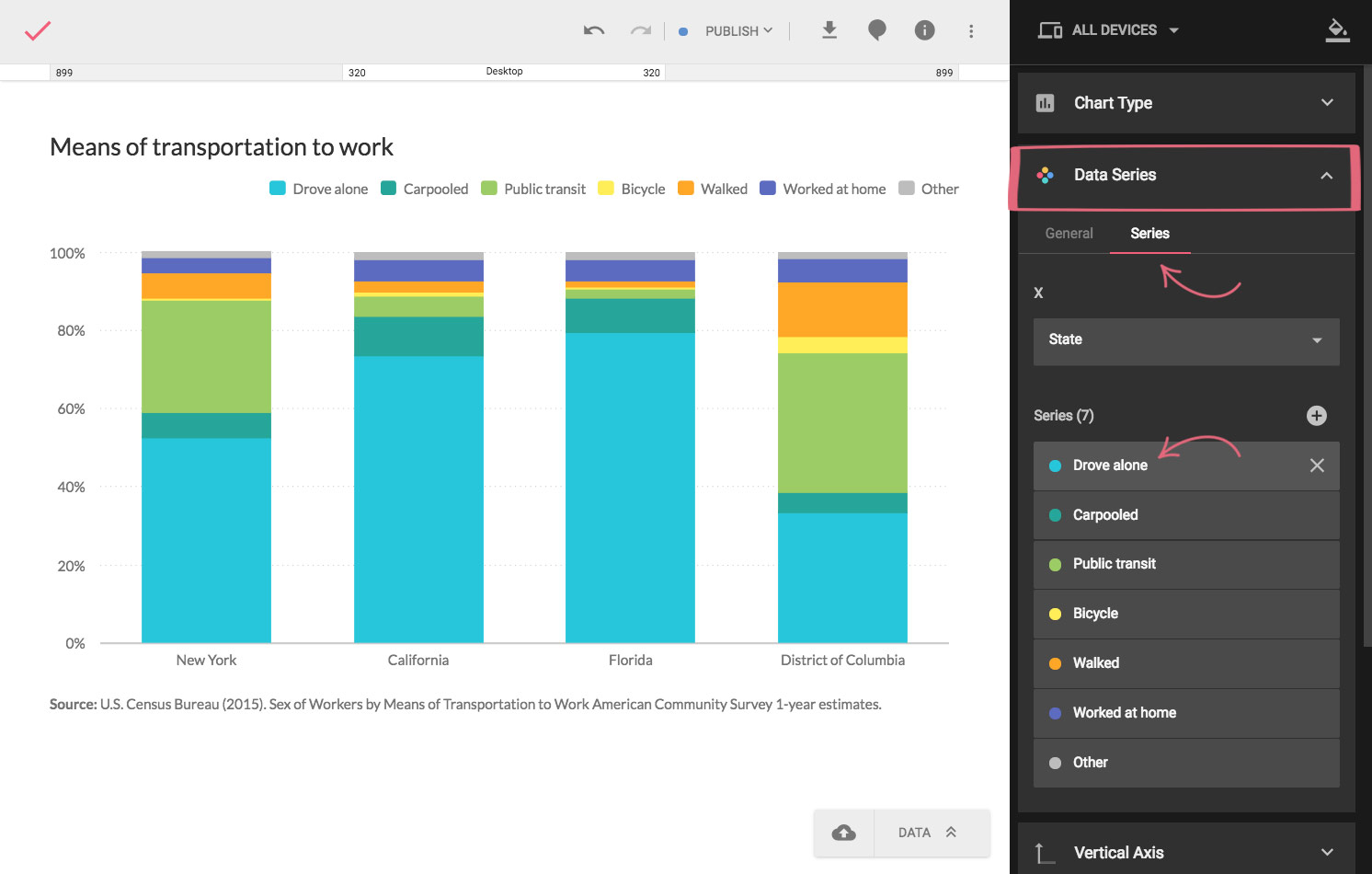Open the three-dot more options menu
The height and width of the screenshot is (874, 1372).
[970, 31]
